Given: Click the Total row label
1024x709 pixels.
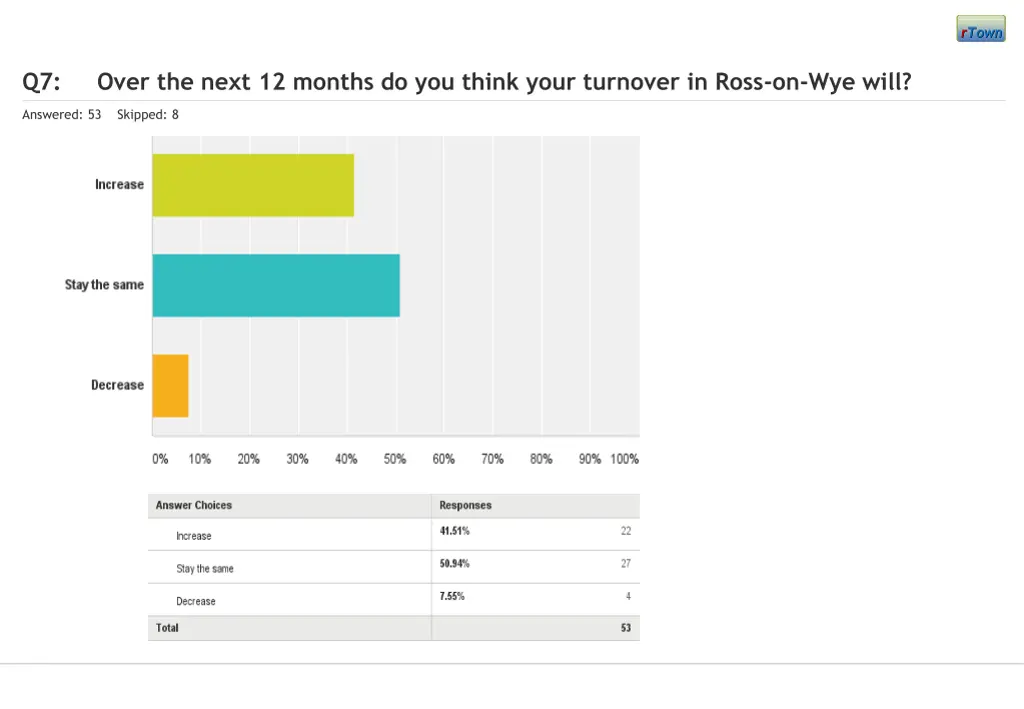Looking at the screenshot, I should [167, 628].
